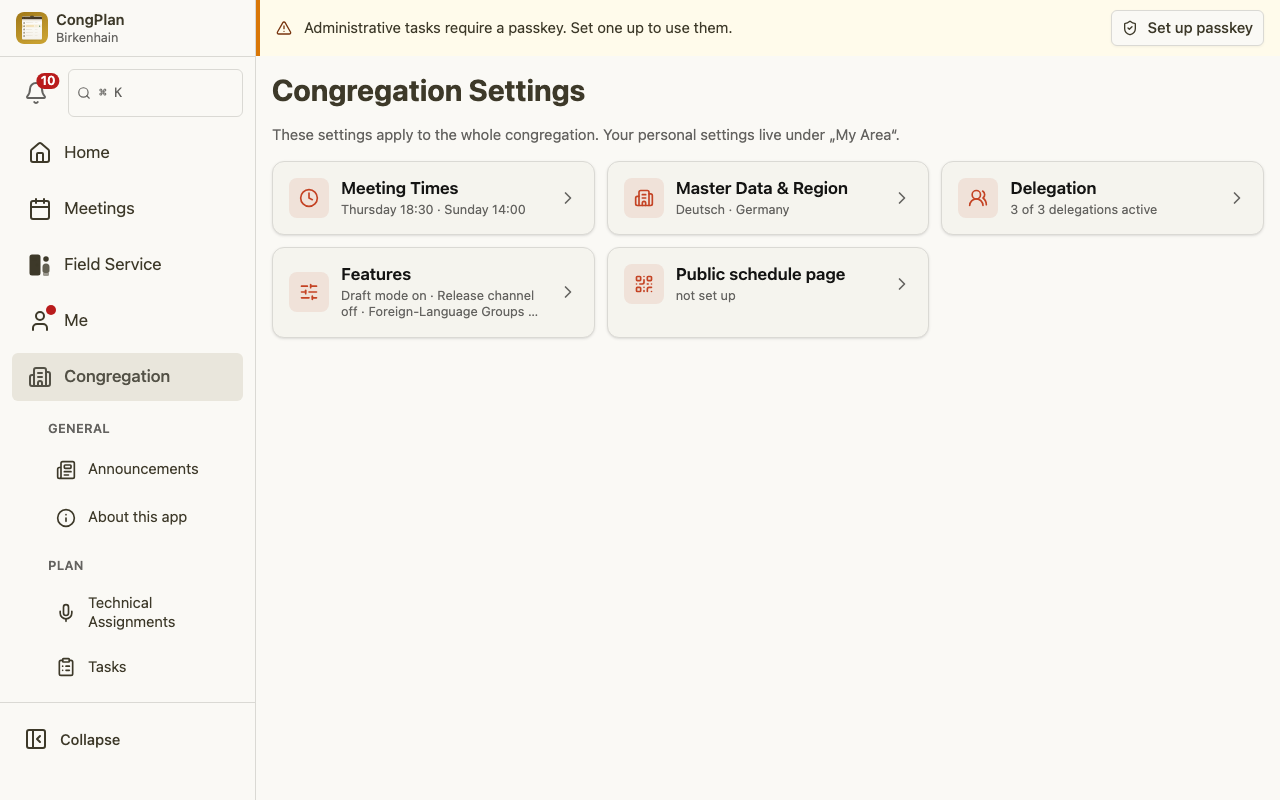Image resolution: width=1280 pixels, height=800 pixels.
Task: Click the Collapse sidebar icon
Action: (x=36, y=739)
